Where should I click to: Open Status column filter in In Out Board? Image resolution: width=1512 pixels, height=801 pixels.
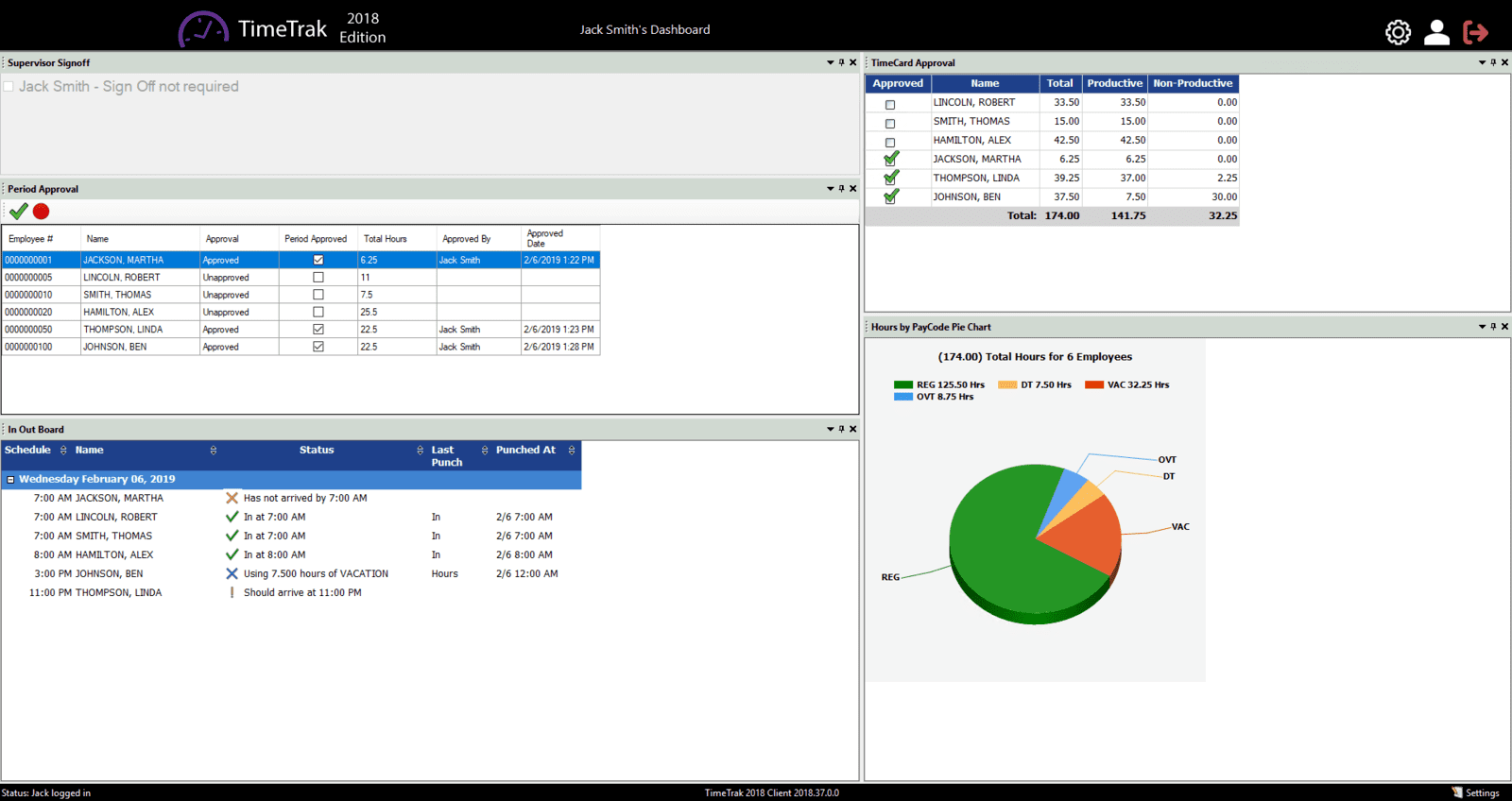pos(420,451)
